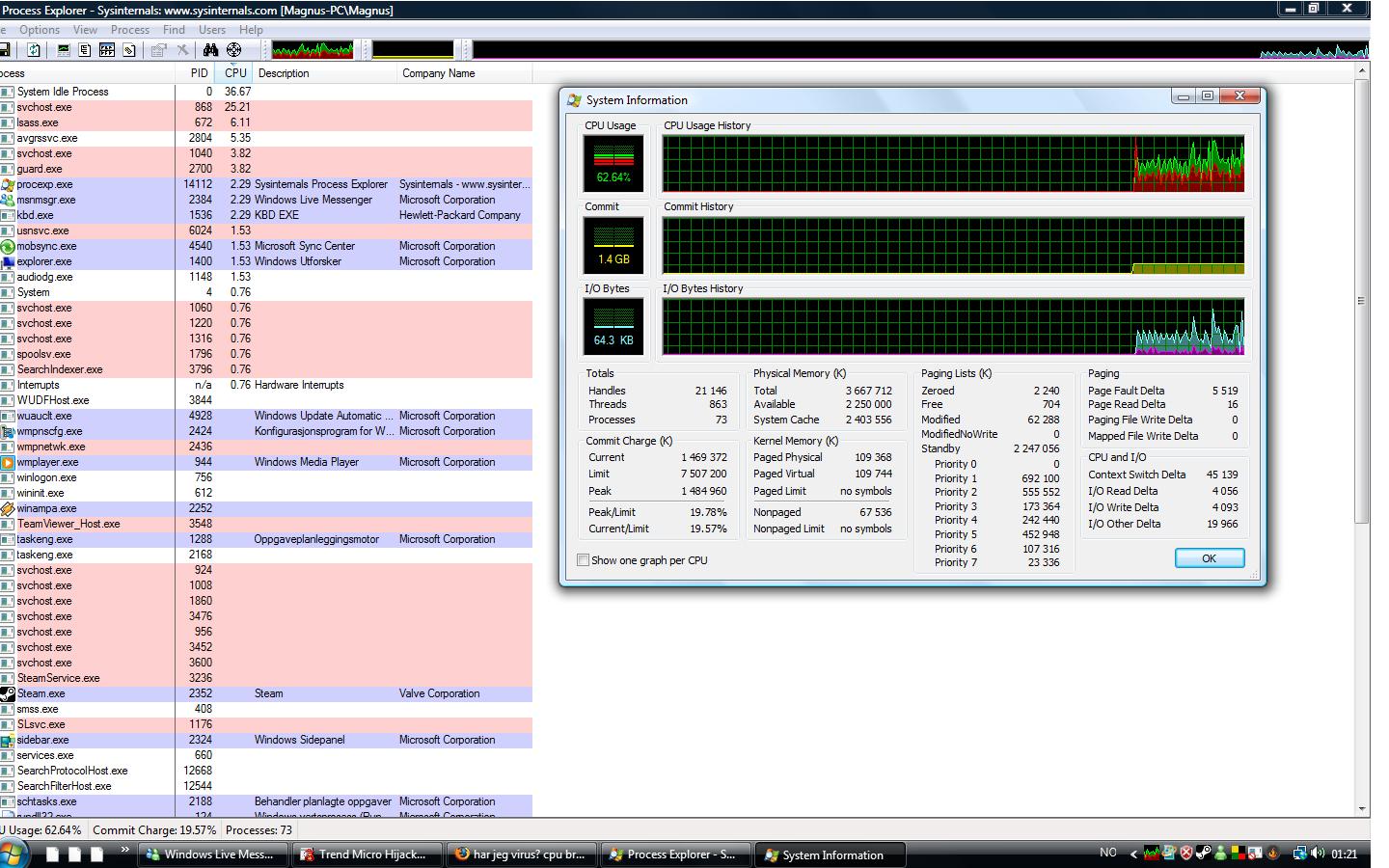Screen dimensions: 1389x868
Task: Switch to 'har jeg virus?' Firefox taskbar button
Action: coord(522,854)
